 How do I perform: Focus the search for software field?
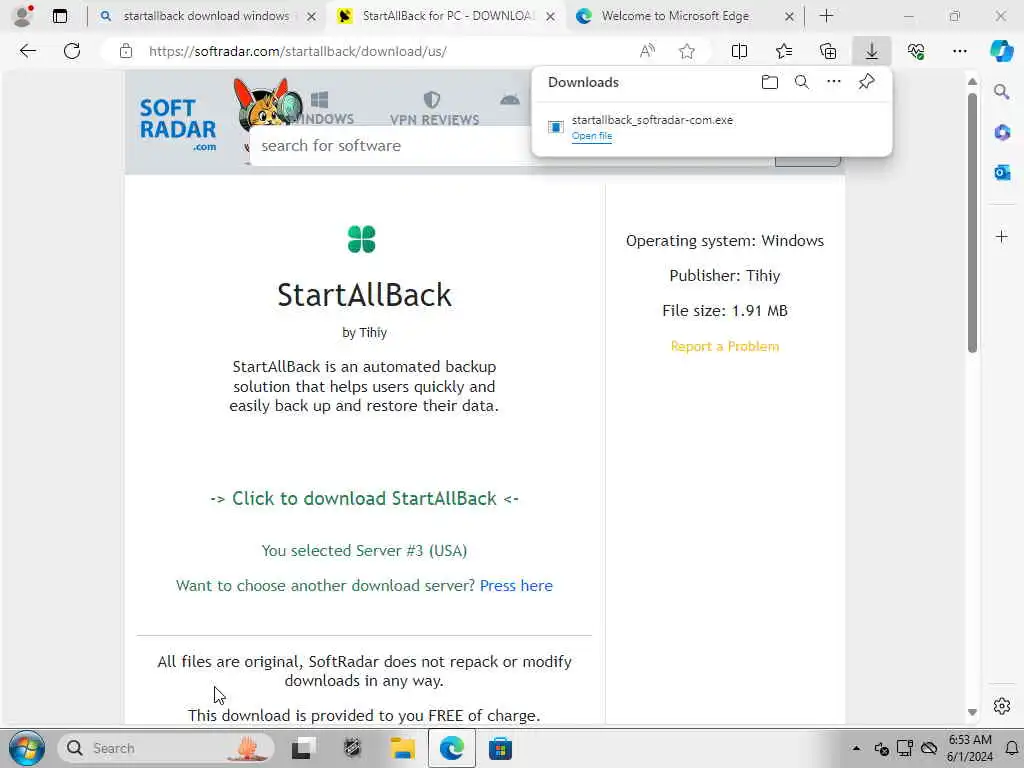(x=392, y=146)
